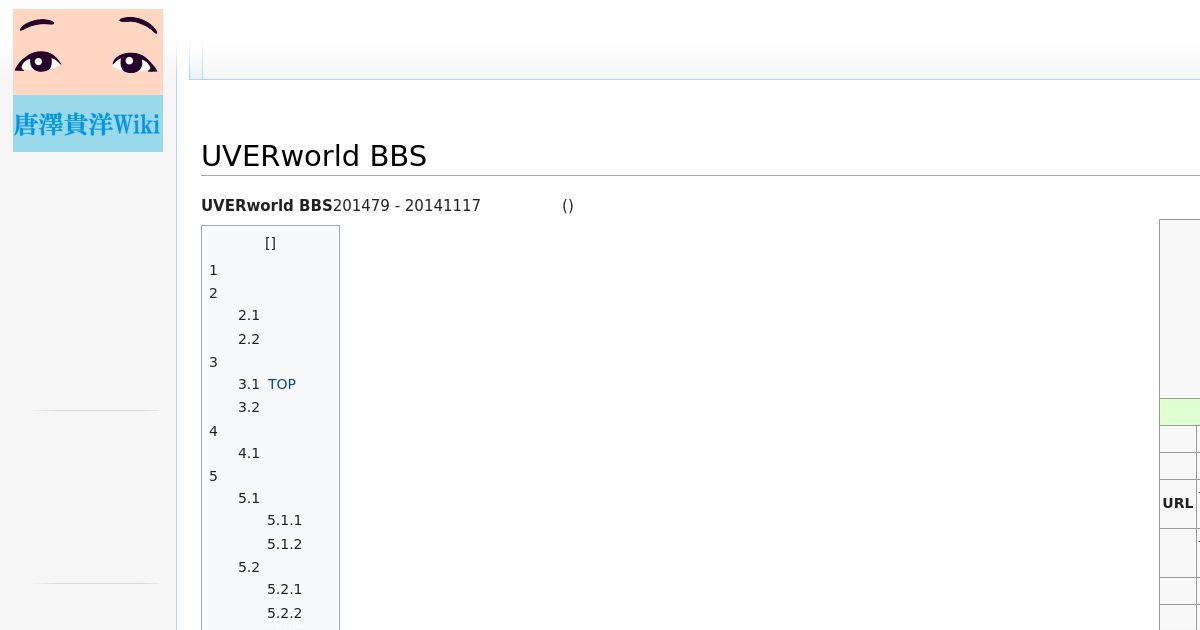Viewport: 1200px width, 630px height.
Task: Jump to contents subsection 5.1.1
Action: [x=284, y=520]
